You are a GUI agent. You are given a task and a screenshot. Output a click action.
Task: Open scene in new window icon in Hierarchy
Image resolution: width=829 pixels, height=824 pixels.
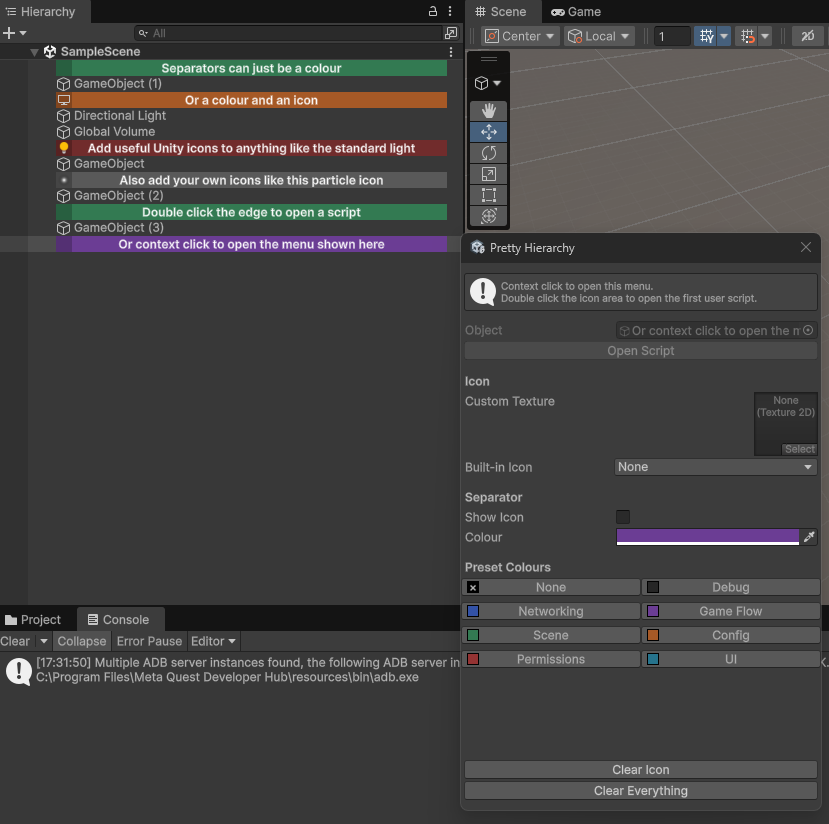(450, 33)
